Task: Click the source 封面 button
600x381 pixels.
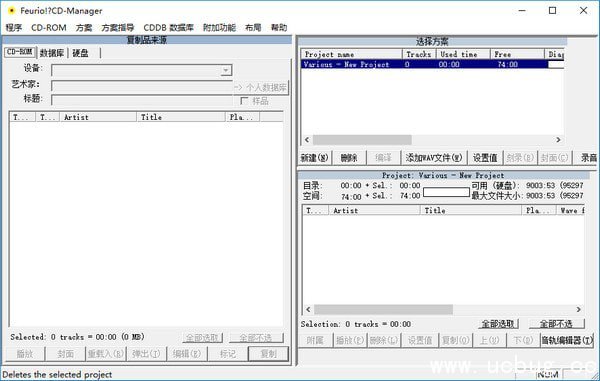Action: click(65, 354)
